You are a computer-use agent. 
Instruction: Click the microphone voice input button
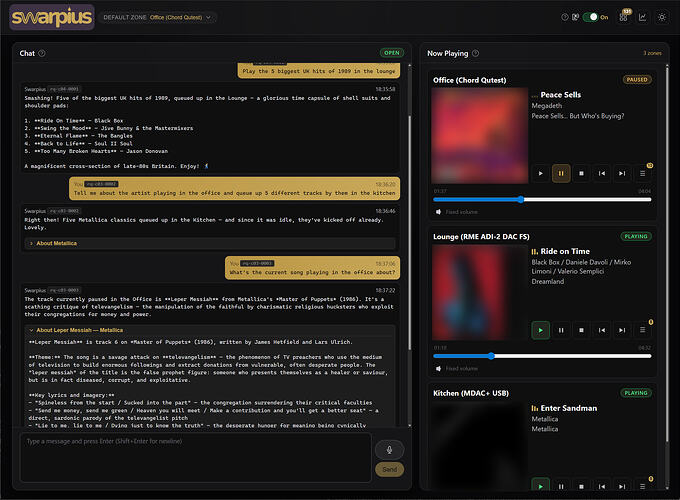tap(389, 450)
